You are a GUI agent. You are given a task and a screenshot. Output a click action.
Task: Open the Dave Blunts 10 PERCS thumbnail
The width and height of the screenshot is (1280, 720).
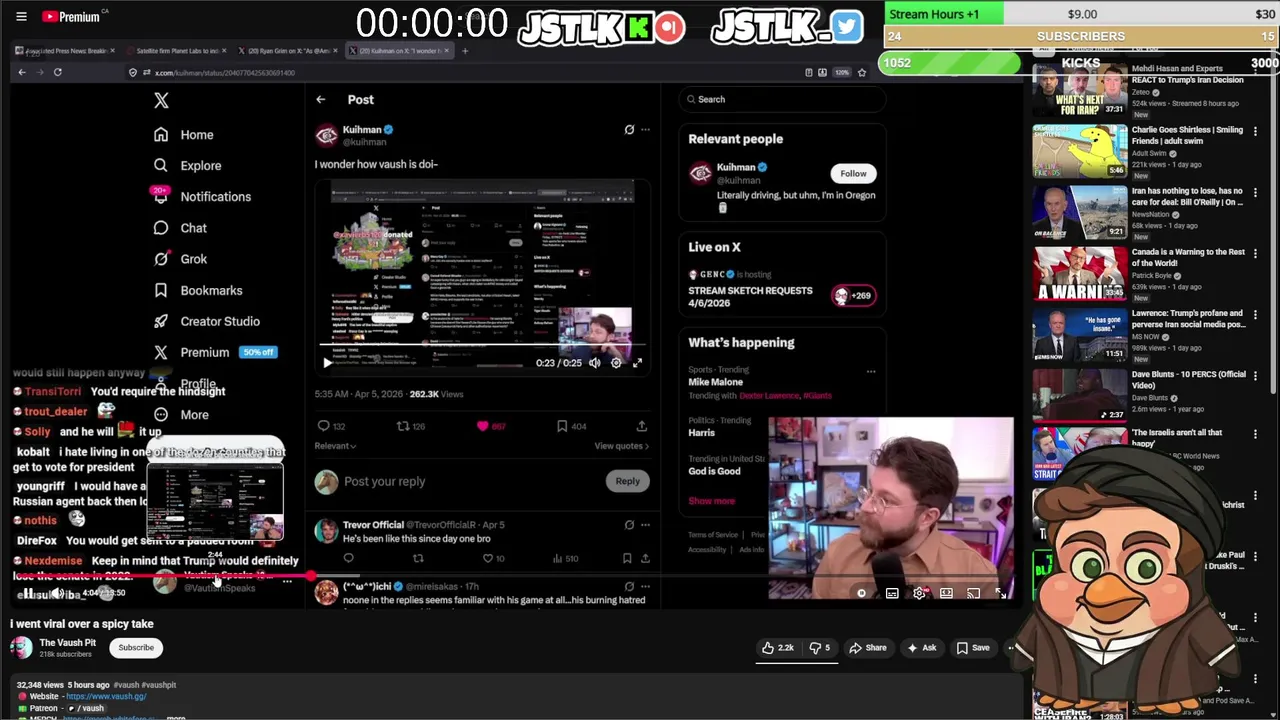coord(1080,395)
